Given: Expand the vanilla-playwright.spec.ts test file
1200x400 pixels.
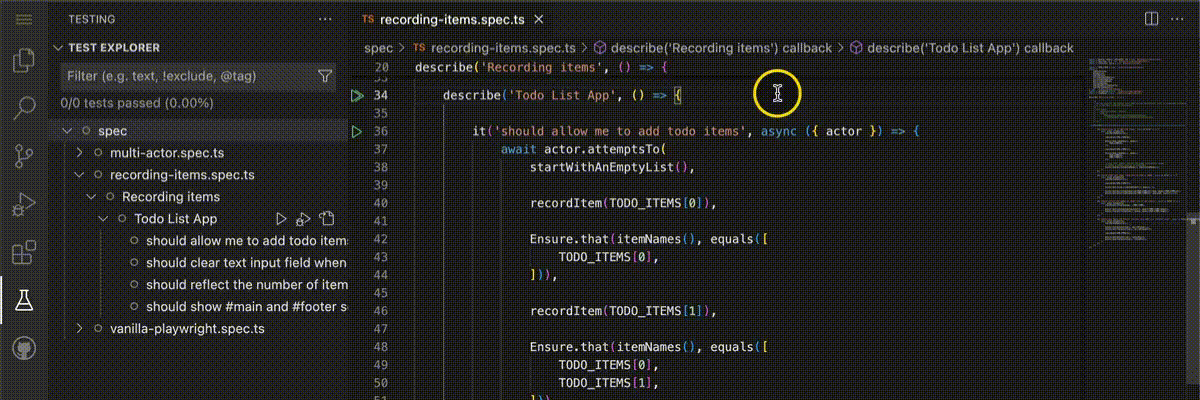Looking at the screenshot, I should [x=80, y=328].
